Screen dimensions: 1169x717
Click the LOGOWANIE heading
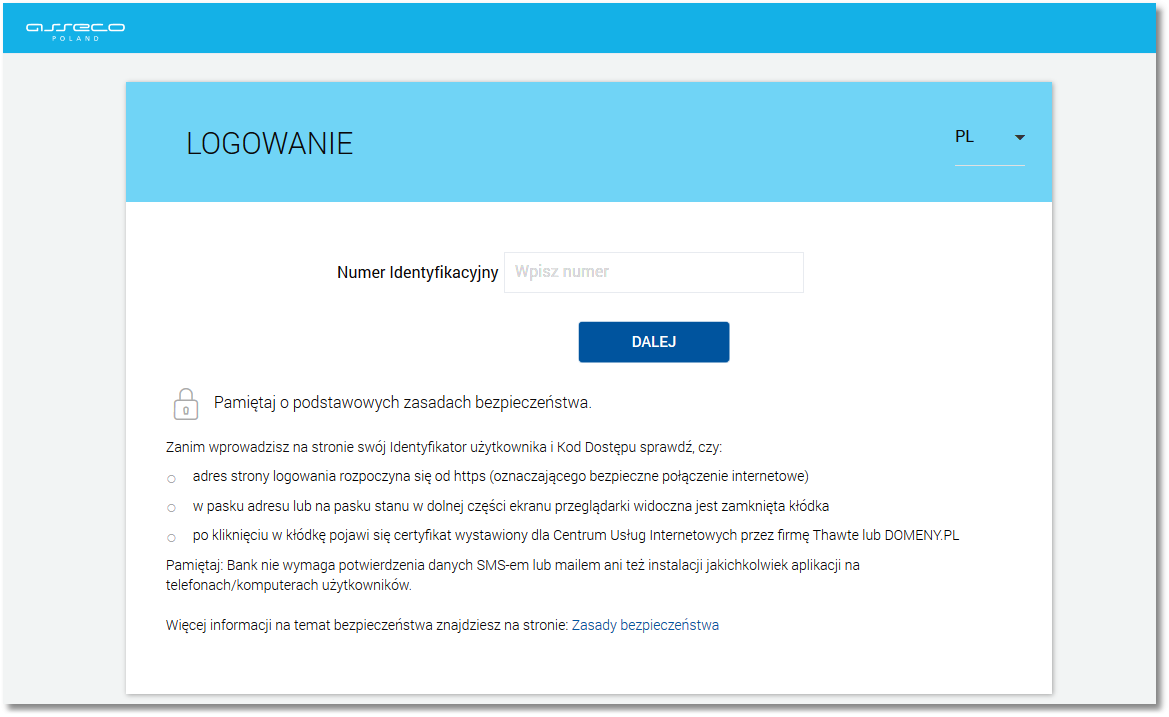click(x=270, y=144)
